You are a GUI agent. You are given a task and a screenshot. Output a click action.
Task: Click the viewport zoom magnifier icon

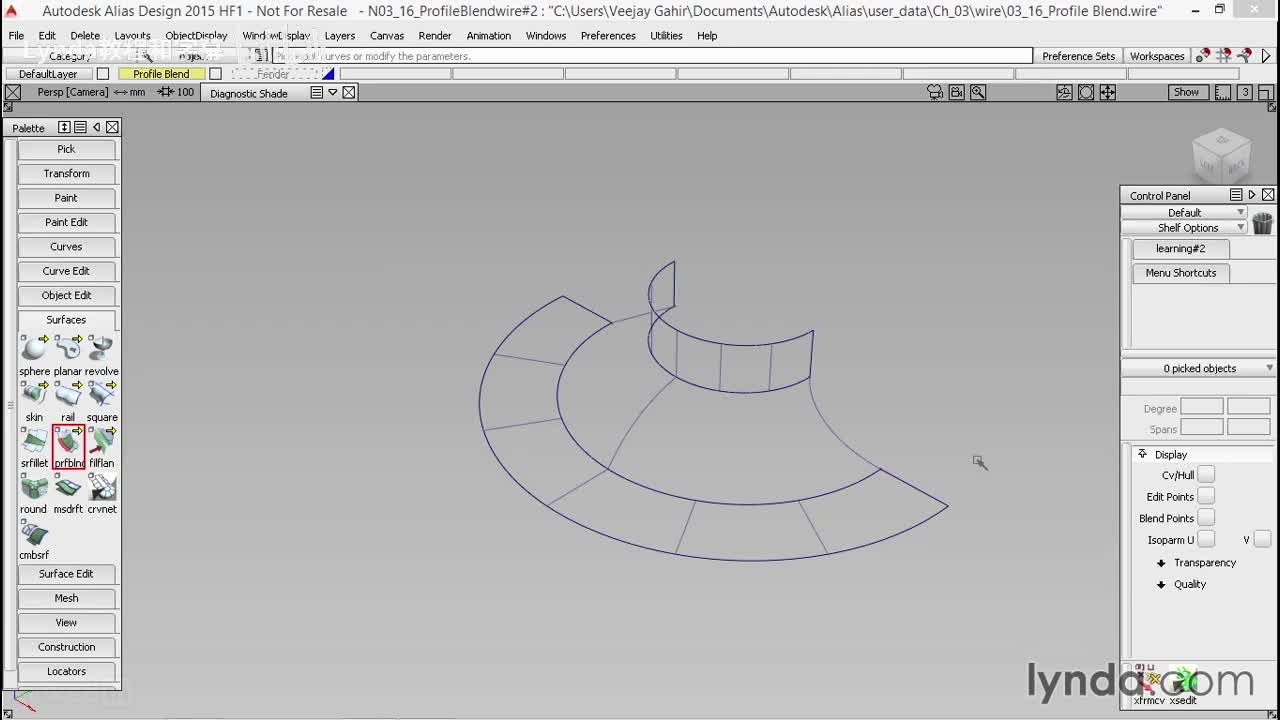click(x=978, y=92)
